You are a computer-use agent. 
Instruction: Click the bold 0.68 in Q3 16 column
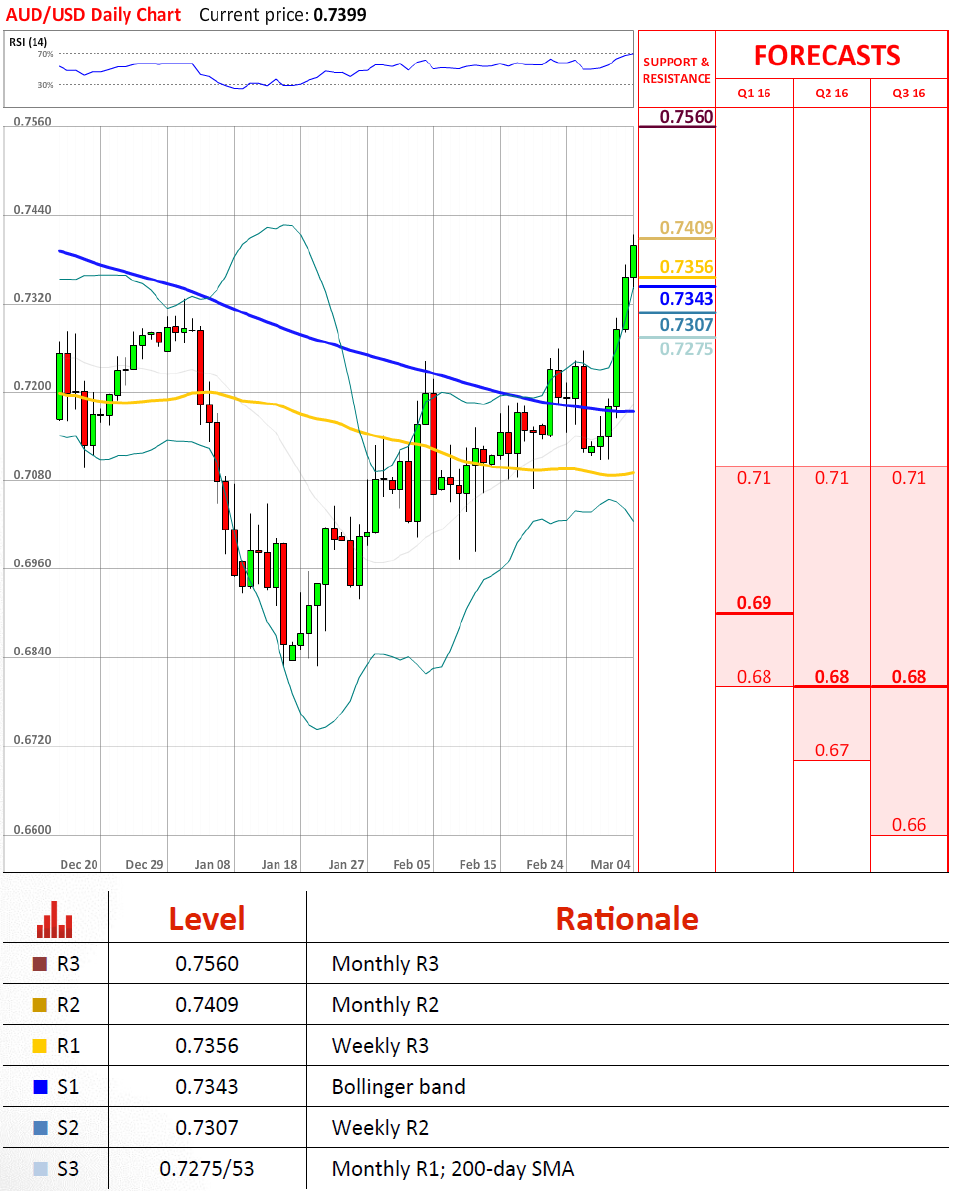(908, 676)
